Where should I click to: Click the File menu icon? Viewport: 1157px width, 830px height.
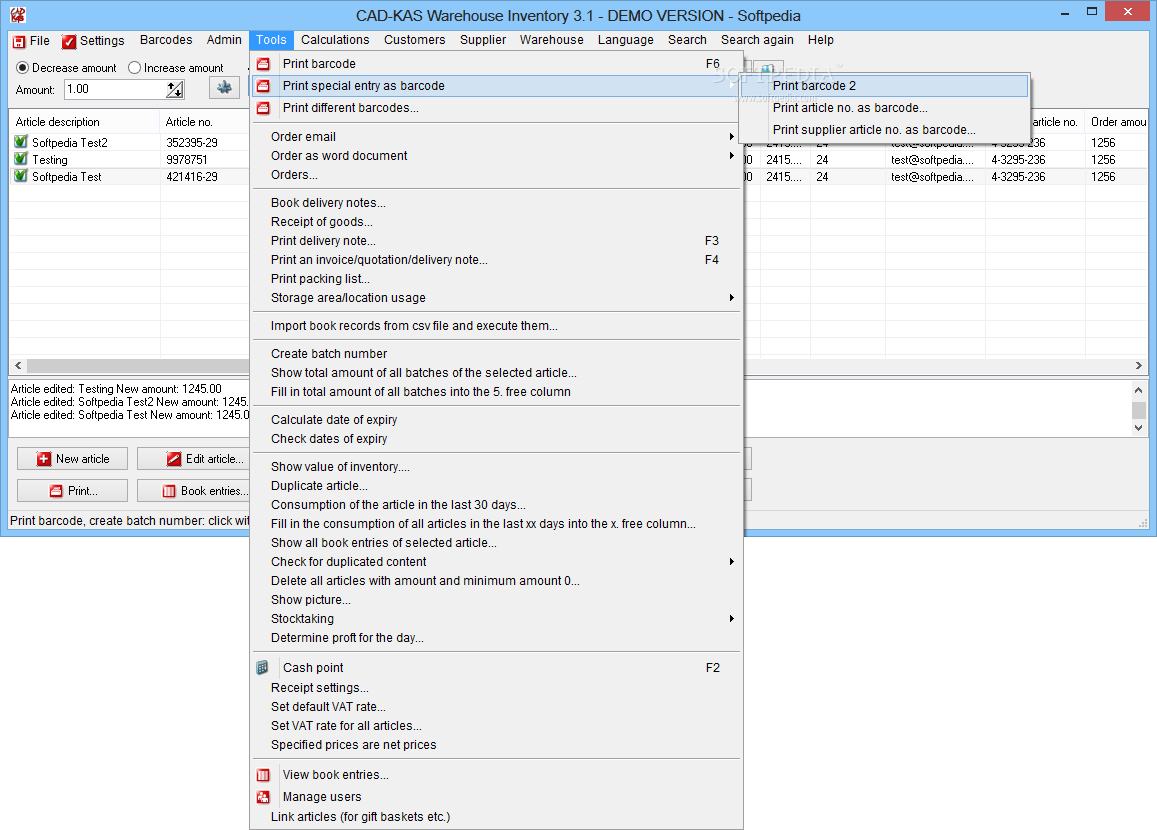(x=19, y=41)
